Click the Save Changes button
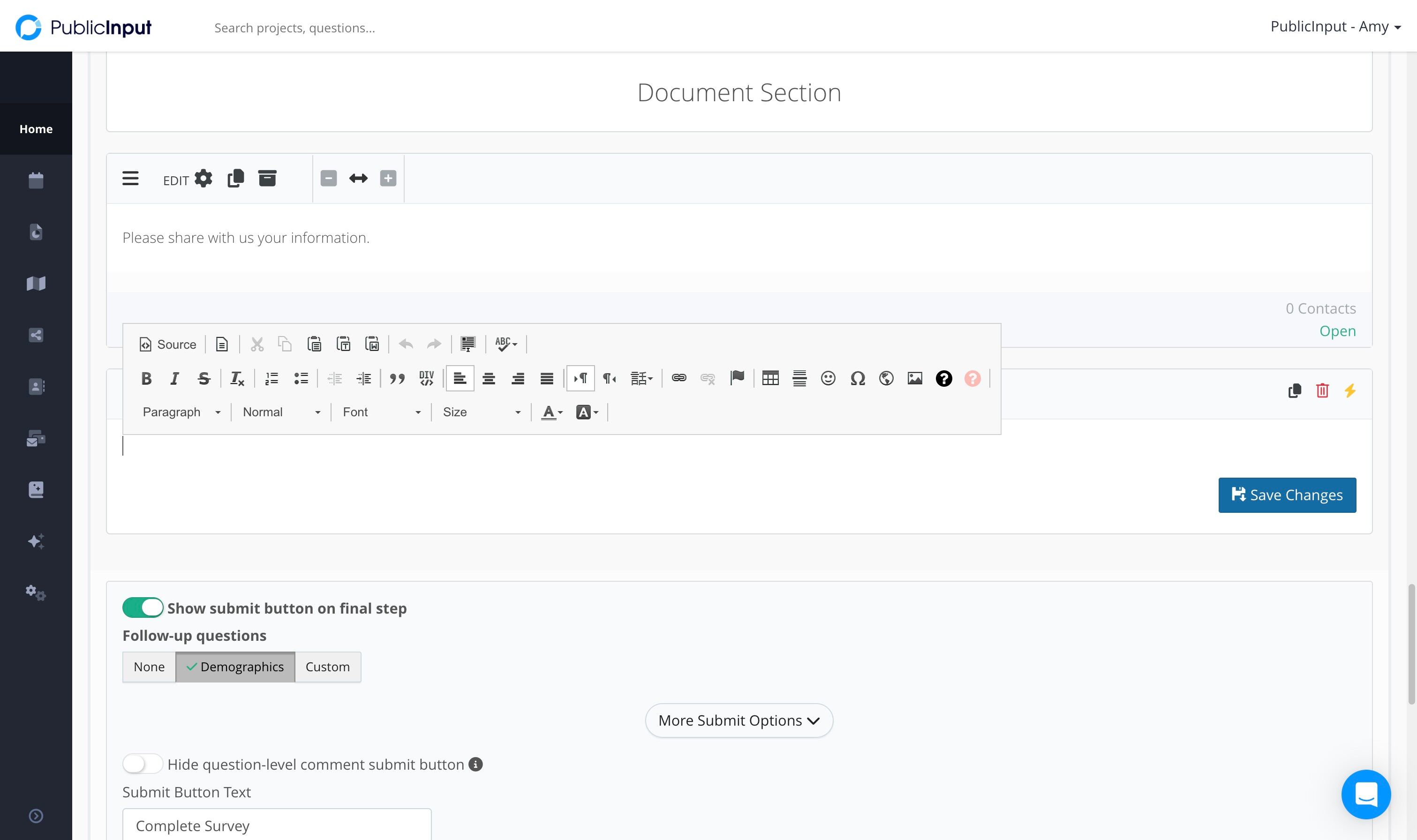Screen dimensions: 1417x840 (x=1287, y=495)
